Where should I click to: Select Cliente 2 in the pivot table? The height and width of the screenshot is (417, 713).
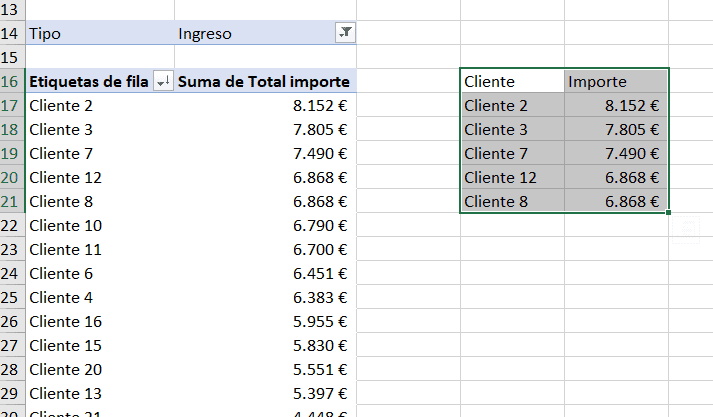[100, 106]
